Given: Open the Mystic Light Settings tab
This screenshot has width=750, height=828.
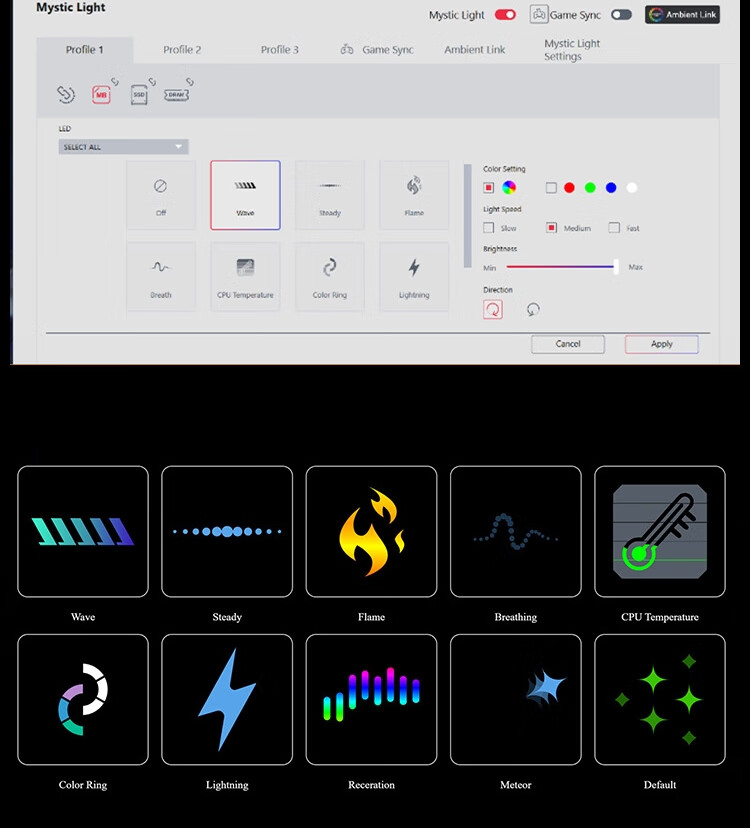Looking at the screenshot, I should (x=572, y=50).
